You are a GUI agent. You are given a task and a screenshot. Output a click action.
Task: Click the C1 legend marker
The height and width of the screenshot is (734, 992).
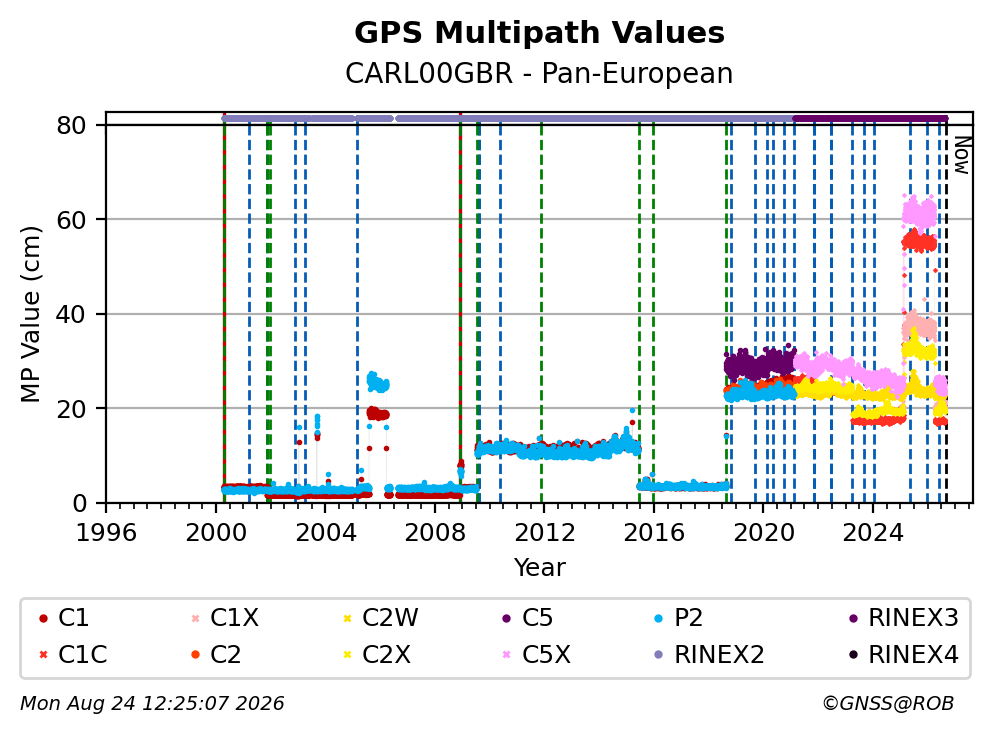44,618
